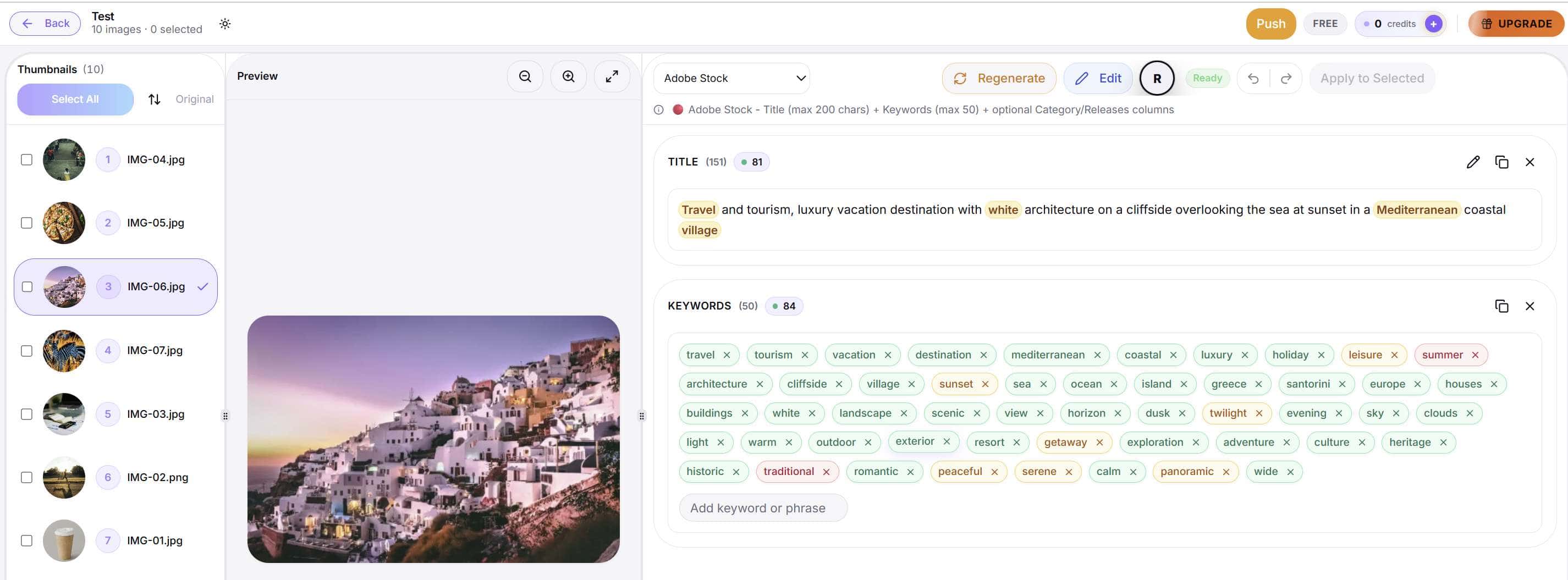The height and width of the screenshot is (580, 1568).
Task: Zoom out the preview image
Action: 525,76
